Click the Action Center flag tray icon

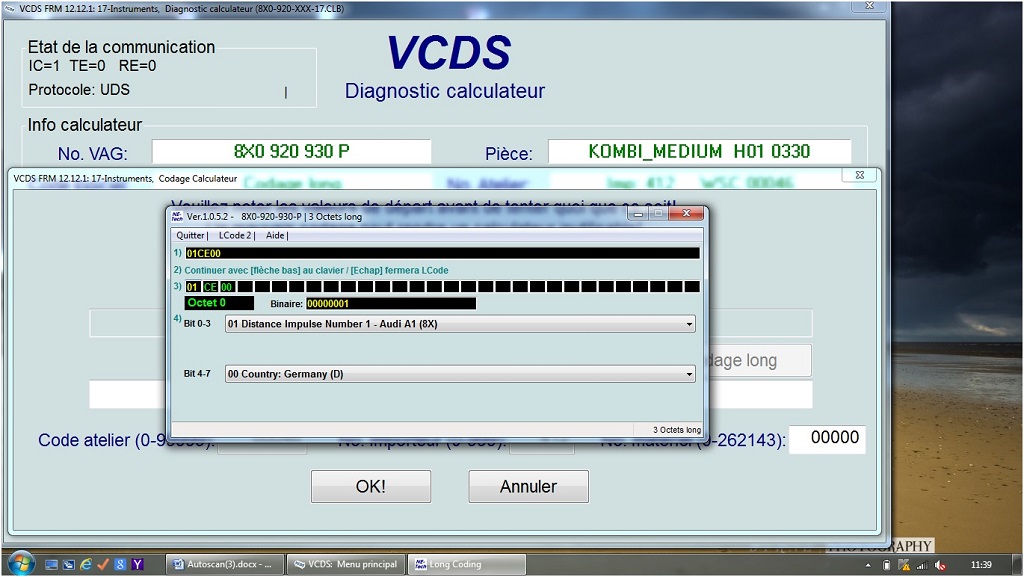[905, 565]
